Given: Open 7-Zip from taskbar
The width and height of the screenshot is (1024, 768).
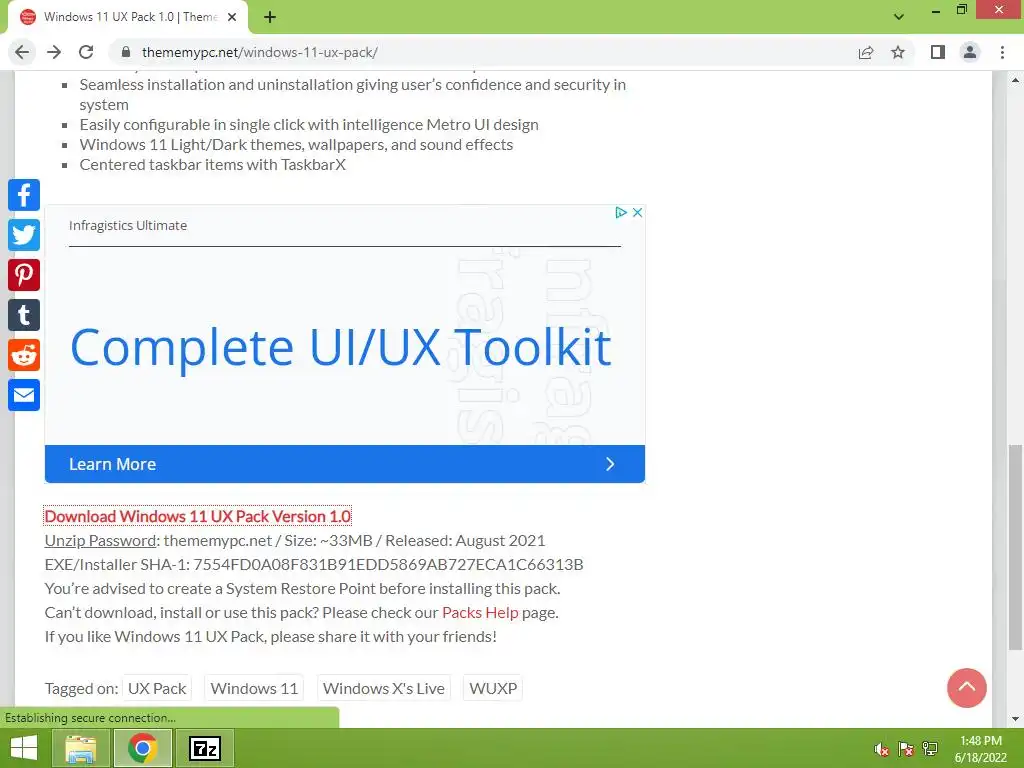Looking at the screenshot, I should tap(205, 748).
